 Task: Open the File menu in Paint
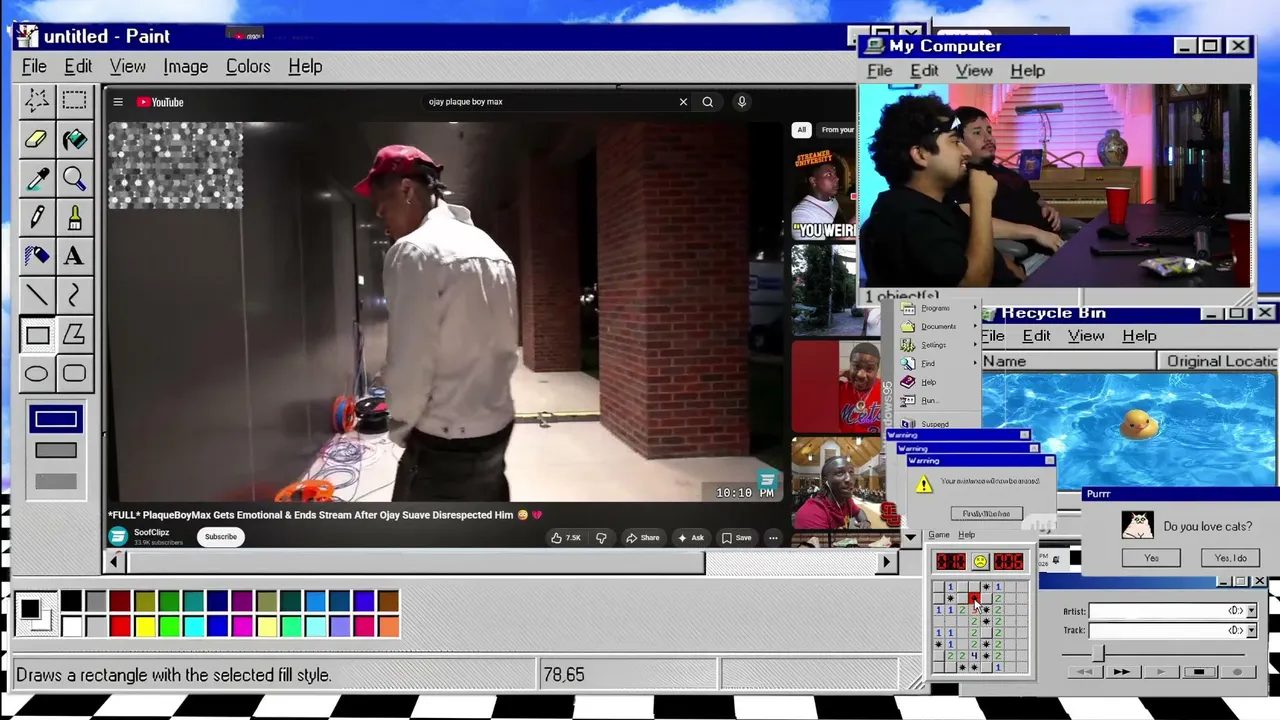coord(34,67)
